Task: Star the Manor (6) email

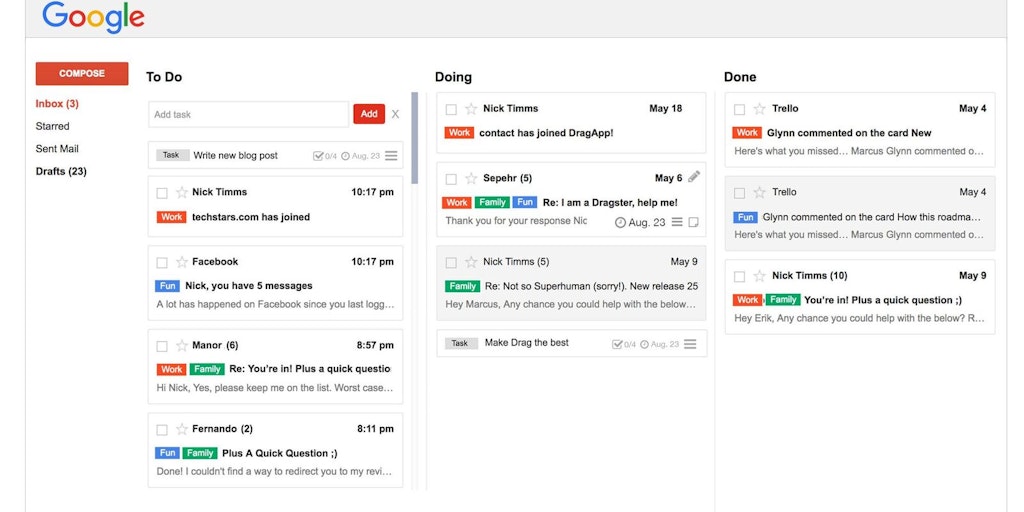Action: coord(182,346)
